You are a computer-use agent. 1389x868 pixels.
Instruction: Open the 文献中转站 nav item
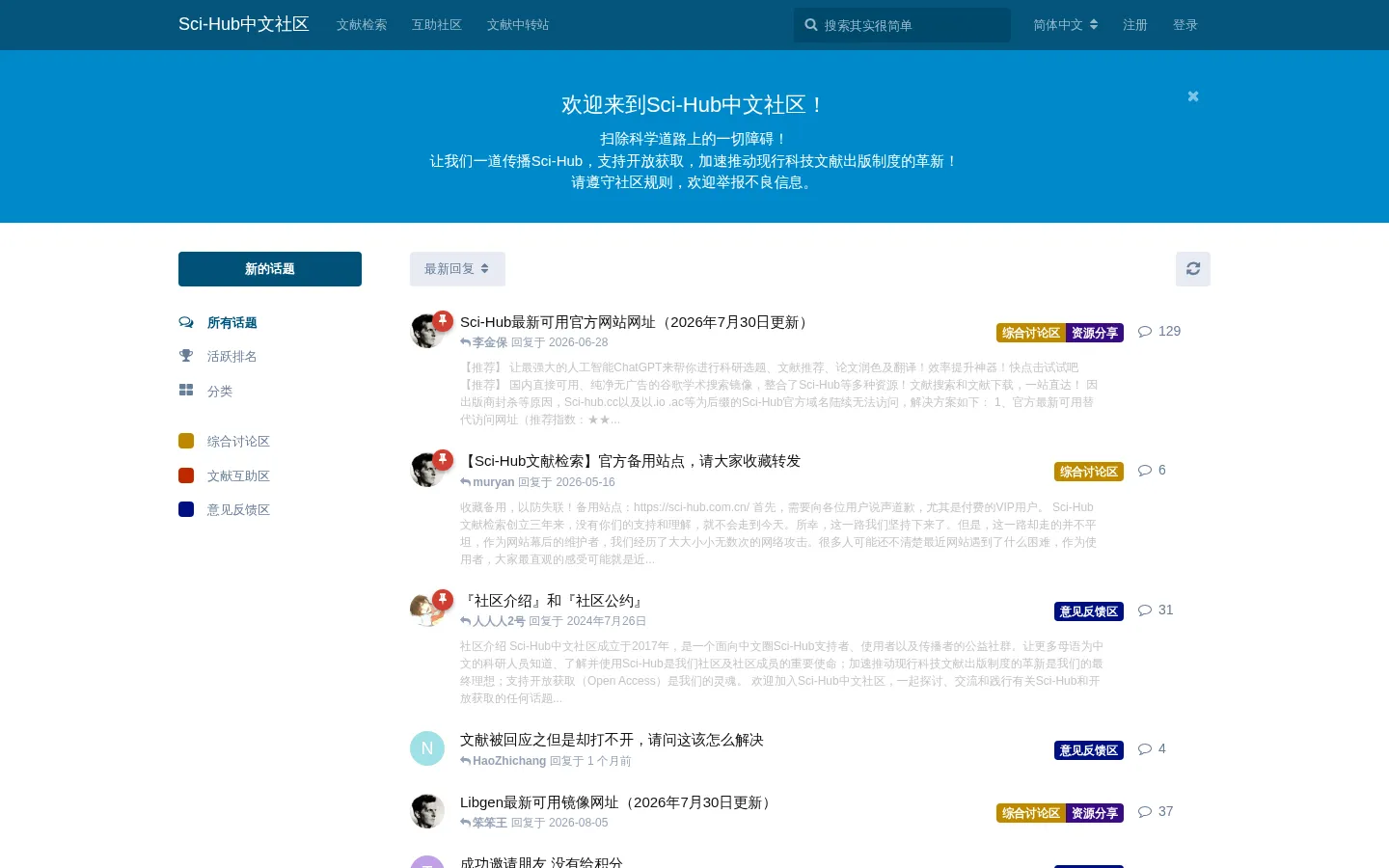(x=518, y=25)
